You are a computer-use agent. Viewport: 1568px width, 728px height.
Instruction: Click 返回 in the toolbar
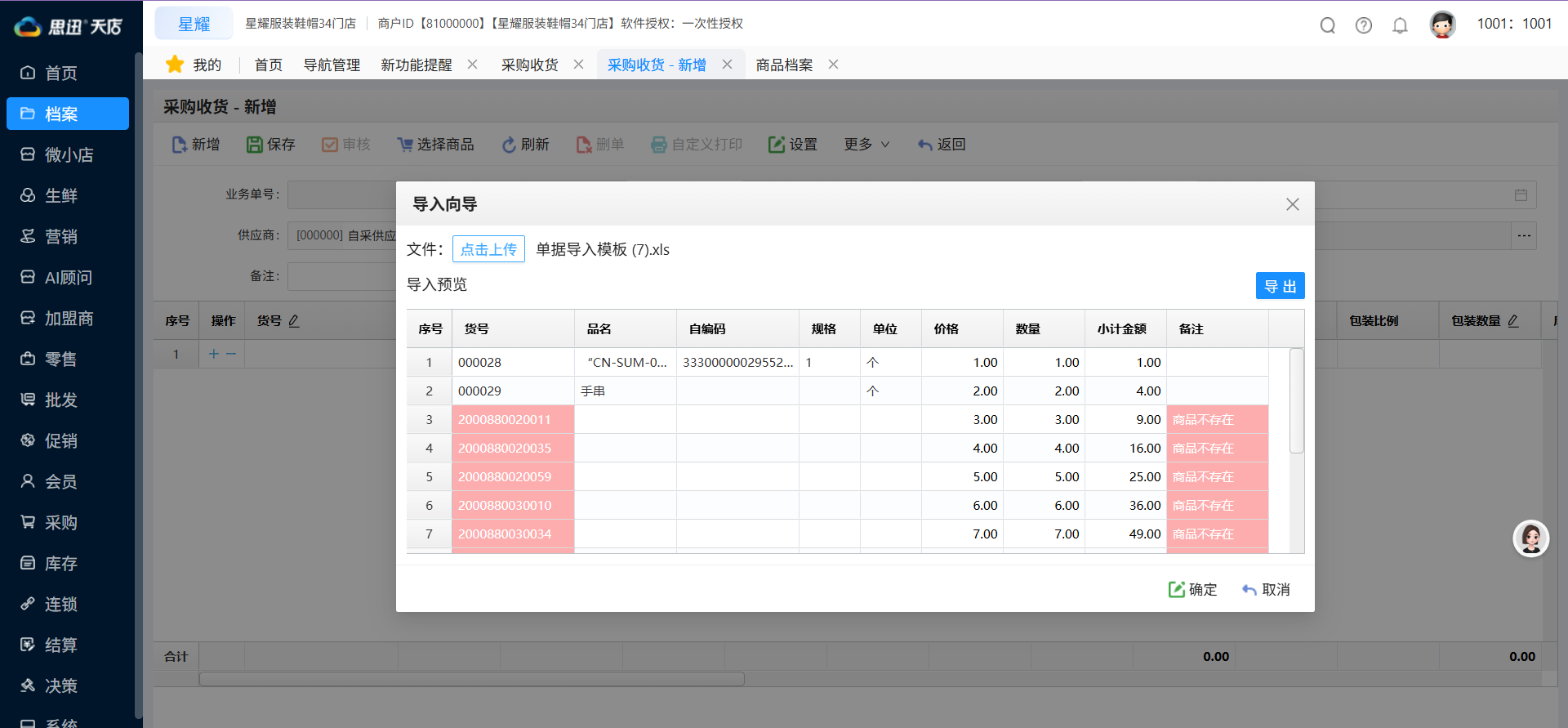942,145
